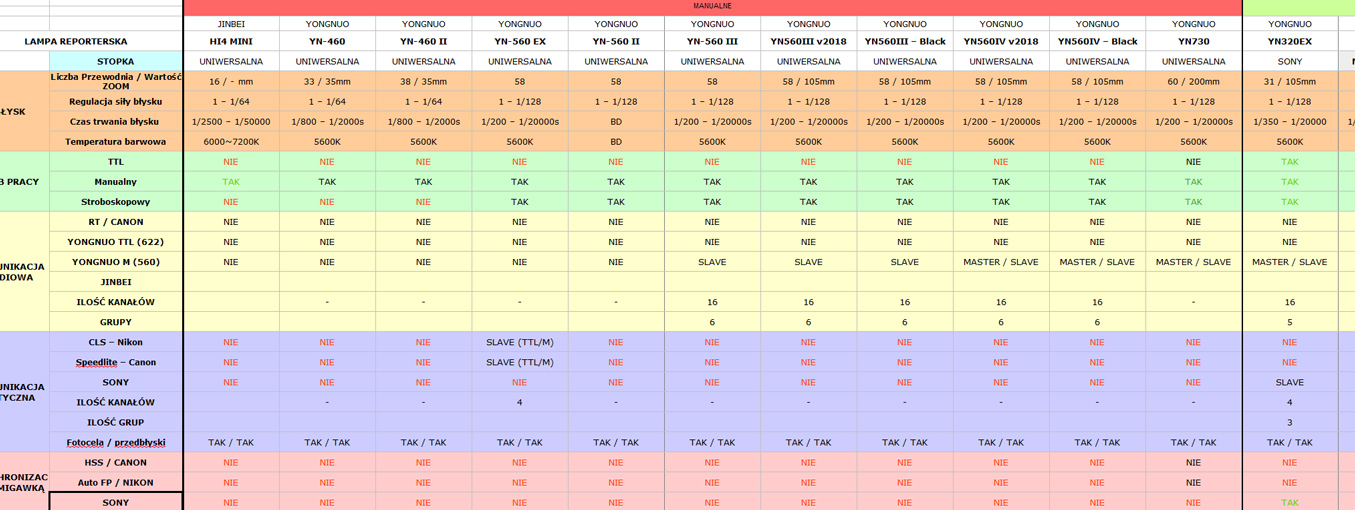
Task: Select the JINBEI brand cell above HI4 MINI
Action: (231, 24)
